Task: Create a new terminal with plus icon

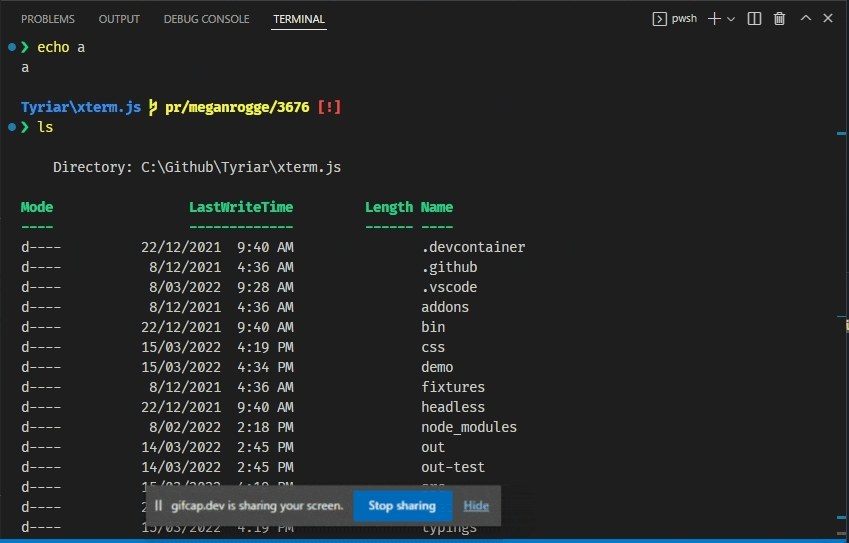Action: coord(714,19)
